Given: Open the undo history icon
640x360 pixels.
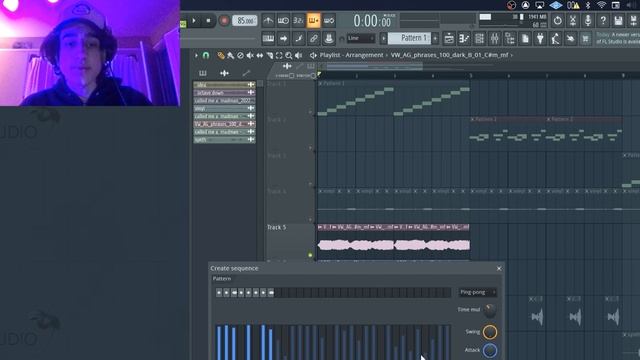Looking at the screenshot, I should 558,20.
